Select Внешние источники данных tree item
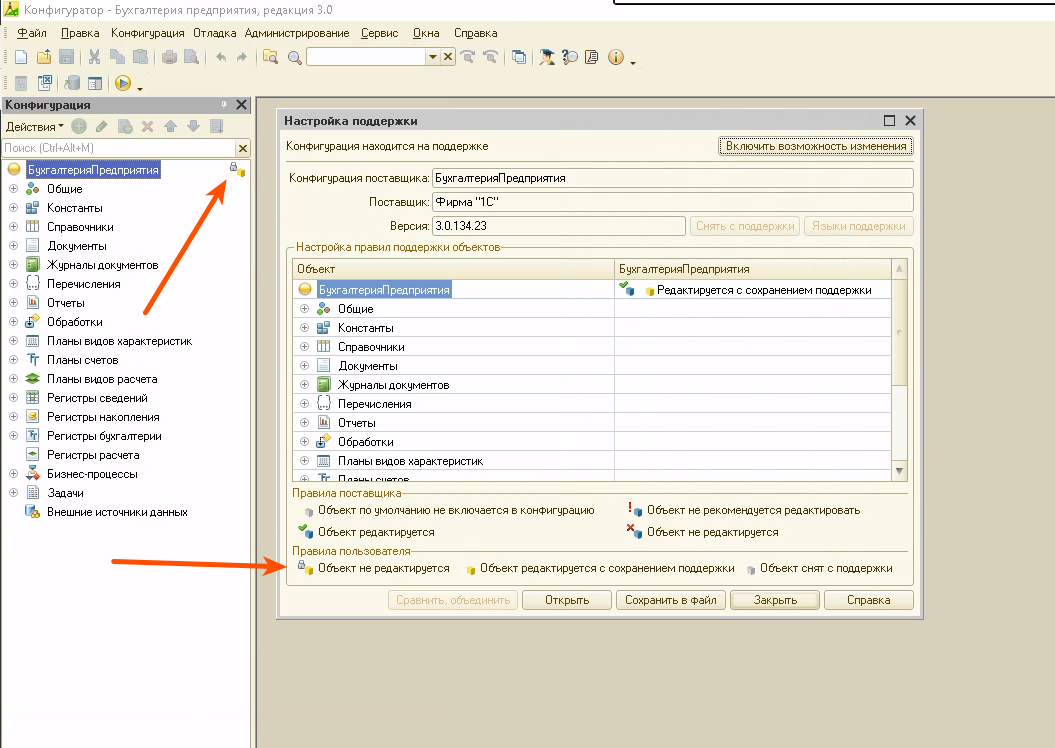 point(117,512)
